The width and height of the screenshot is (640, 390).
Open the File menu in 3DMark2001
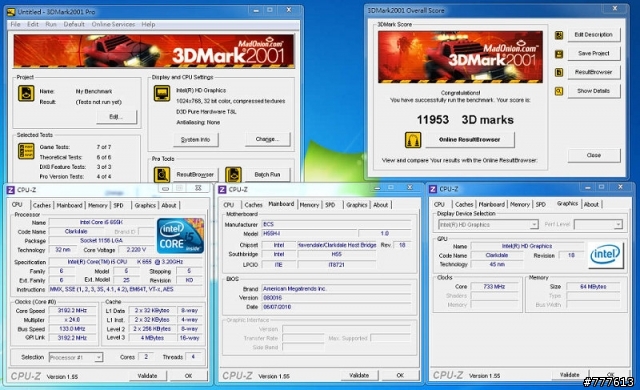pyautogui.click(x=16, y=24)
